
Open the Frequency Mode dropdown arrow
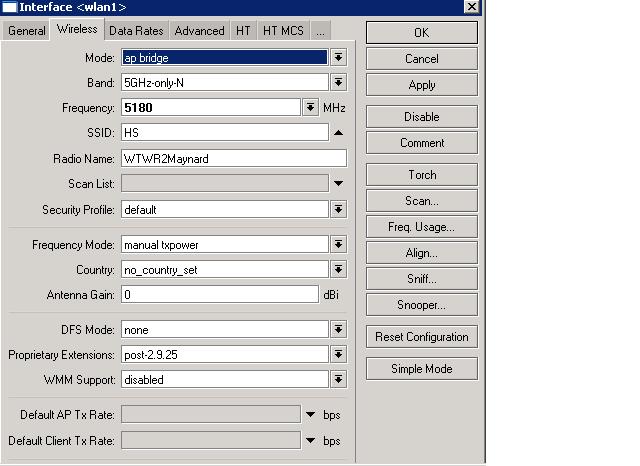pyautogui.click(x=338, y=244)
